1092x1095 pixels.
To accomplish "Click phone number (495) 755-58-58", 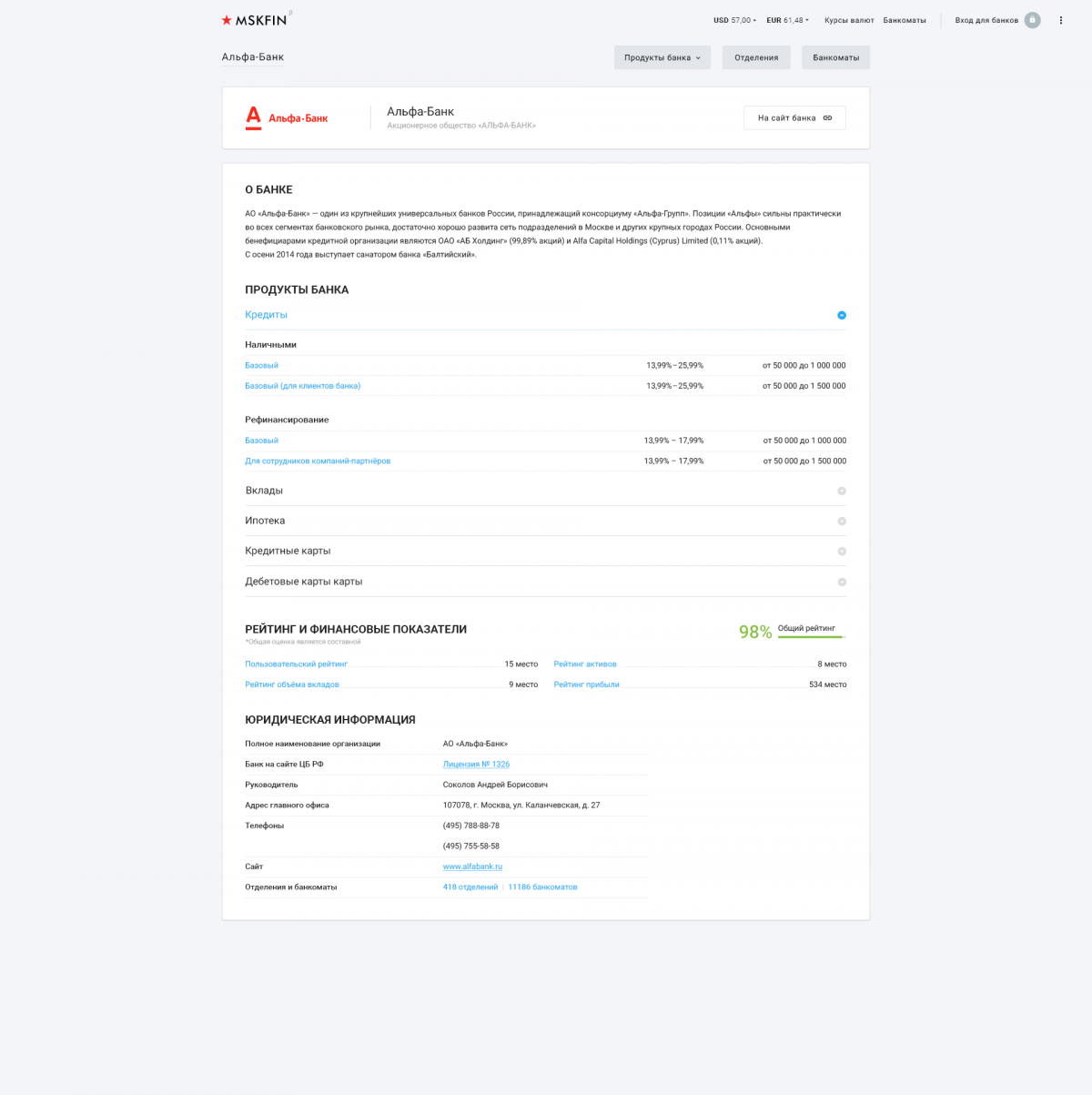I will (x=471, y=847).
